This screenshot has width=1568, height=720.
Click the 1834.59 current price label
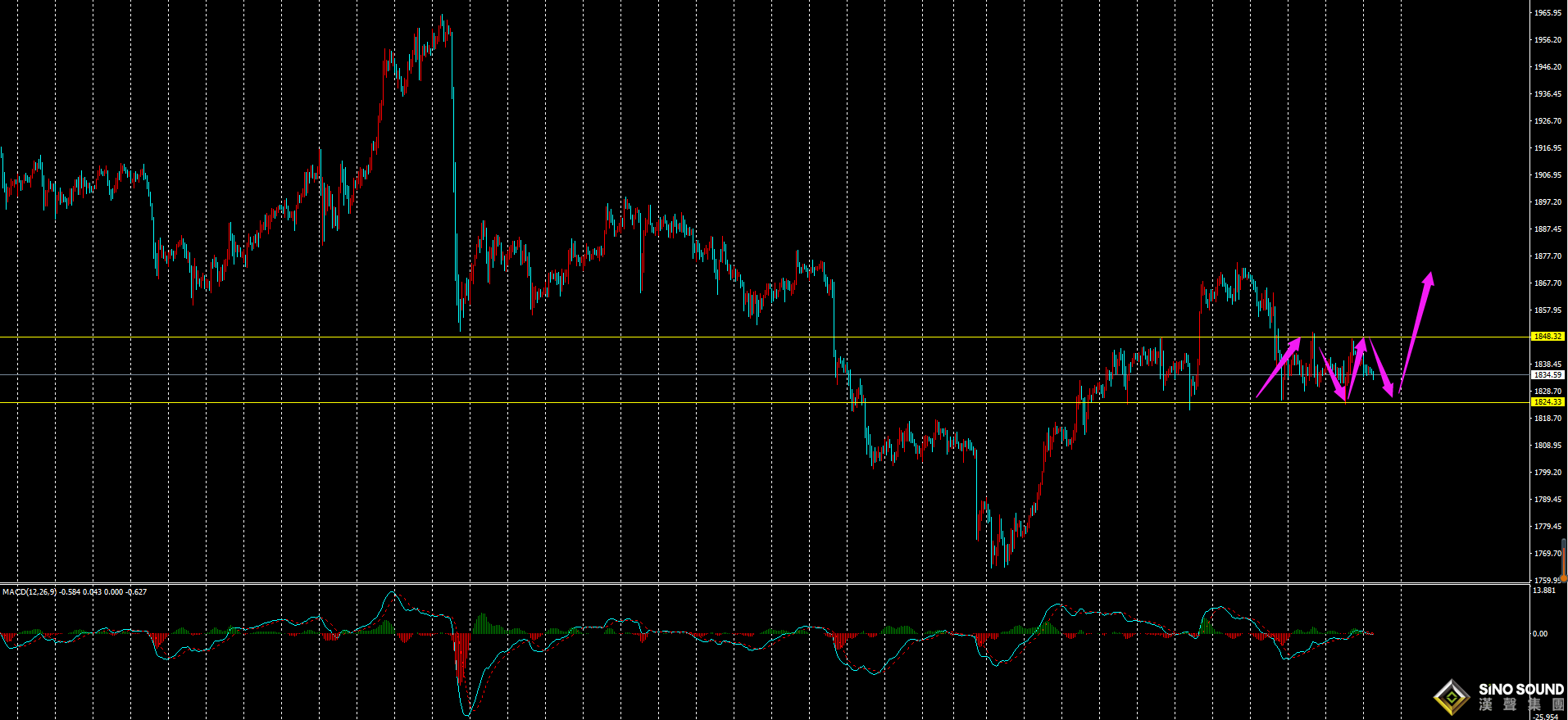click(1548, 375)
